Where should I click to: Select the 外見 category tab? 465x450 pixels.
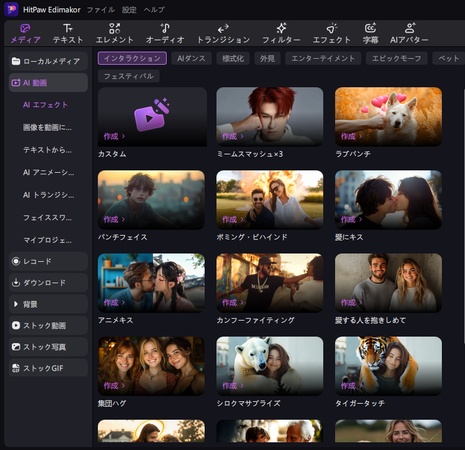point(267,58)
